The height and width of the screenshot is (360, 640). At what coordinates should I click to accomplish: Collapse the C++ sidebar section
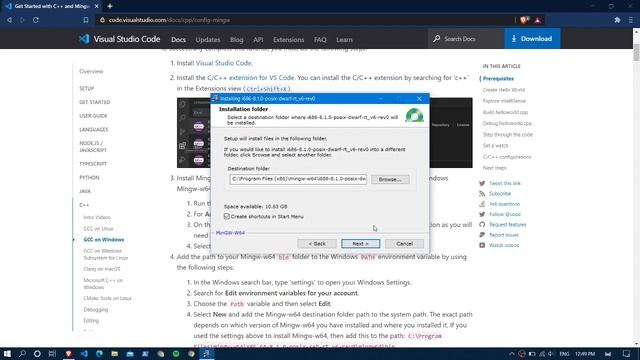coord(84,205)
